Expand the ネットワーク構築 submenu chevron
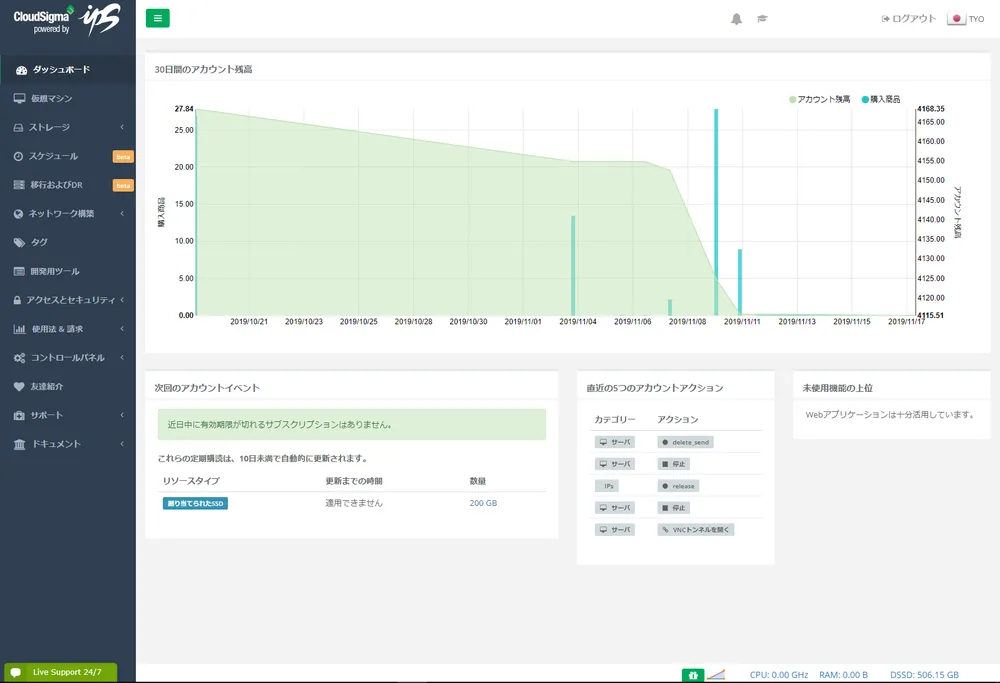1000x683 pixels. [122, 214]
